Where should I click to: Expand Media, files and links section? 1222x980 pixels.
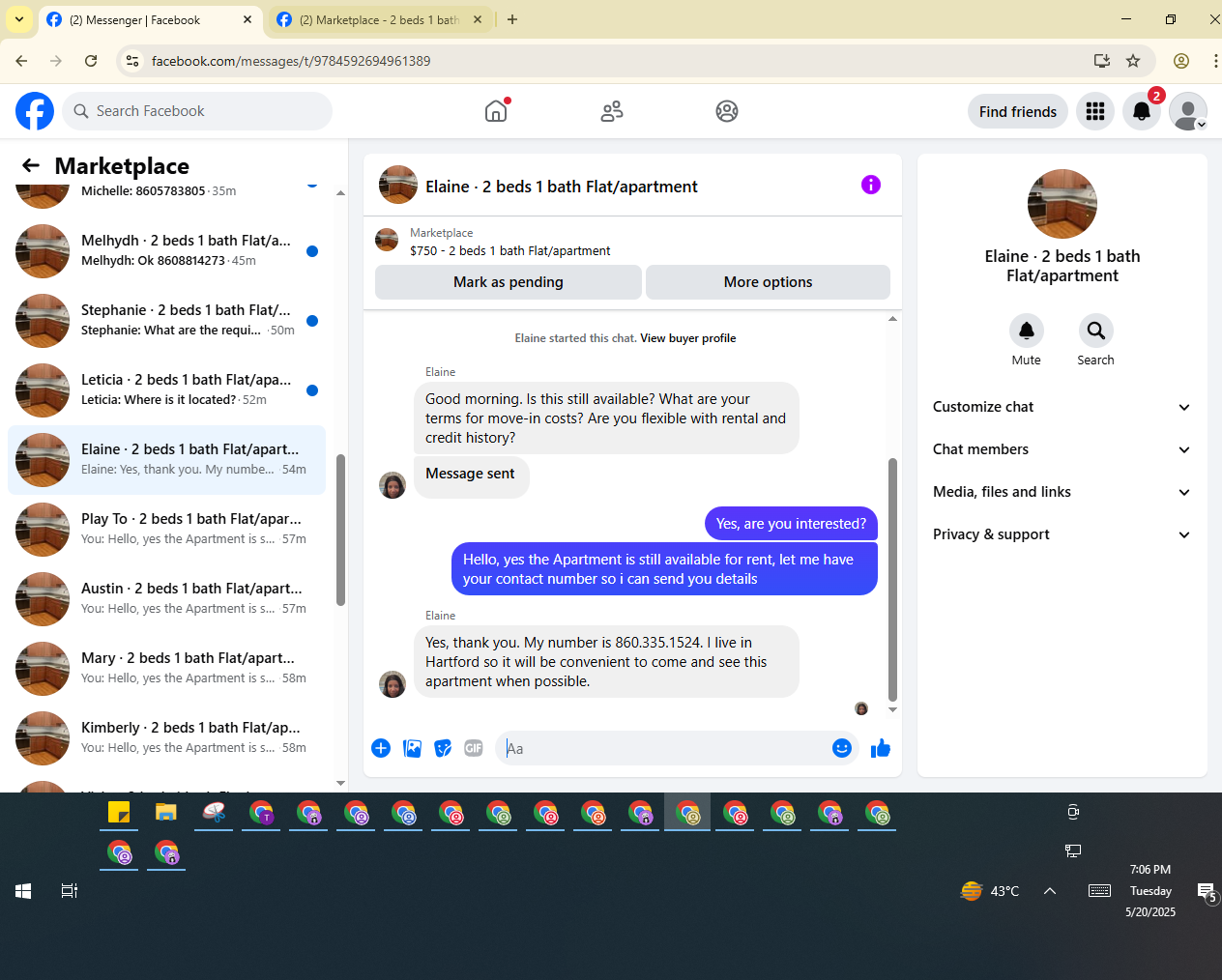(1062, 492)
